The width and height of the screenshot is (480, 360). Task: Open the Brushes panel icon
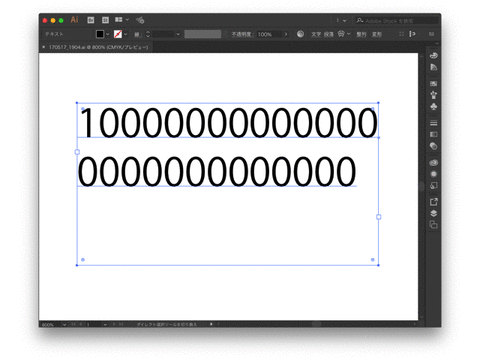coord(433,95)
